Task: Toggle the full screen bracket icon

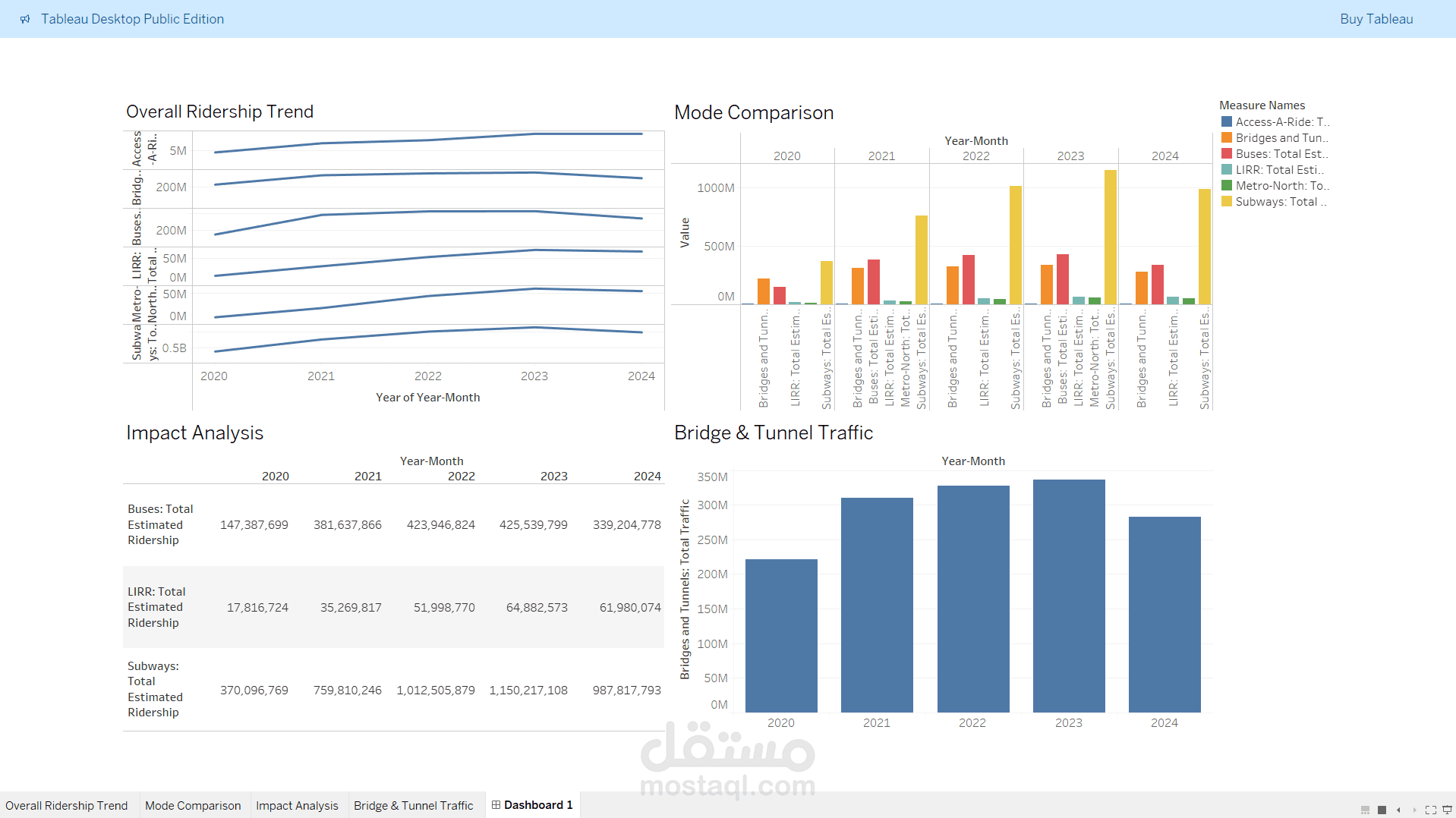Action: 1431,810
